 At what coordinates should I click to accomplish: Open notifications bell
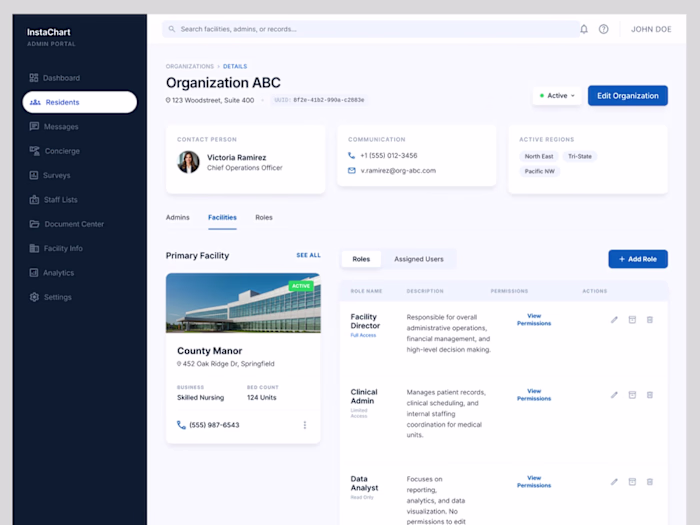(584, 29)
